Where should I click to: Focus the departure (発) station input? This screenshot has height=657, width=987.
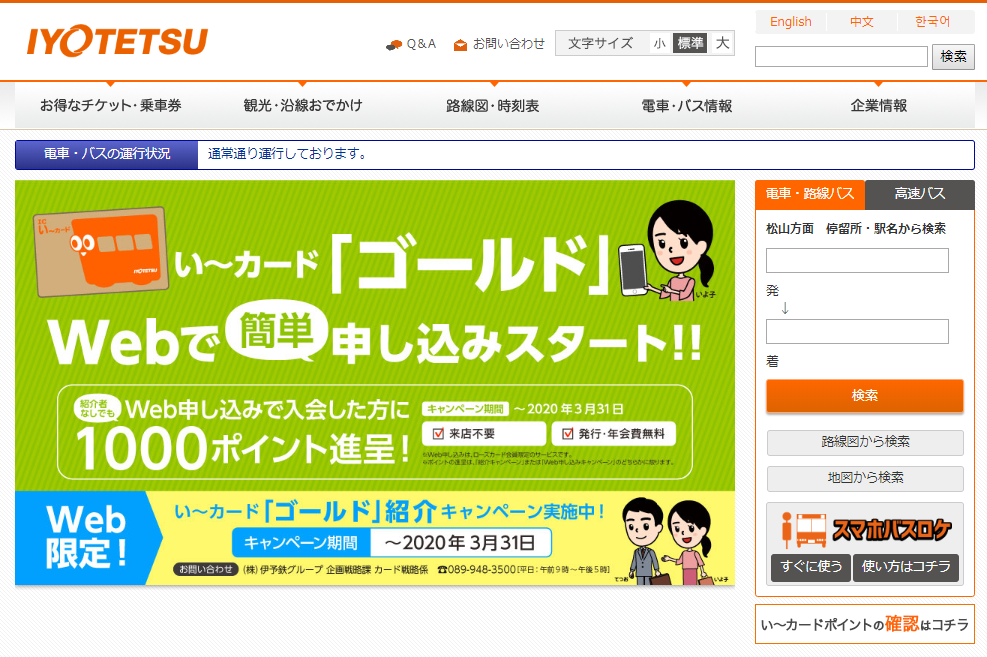[x=857, y=261]
